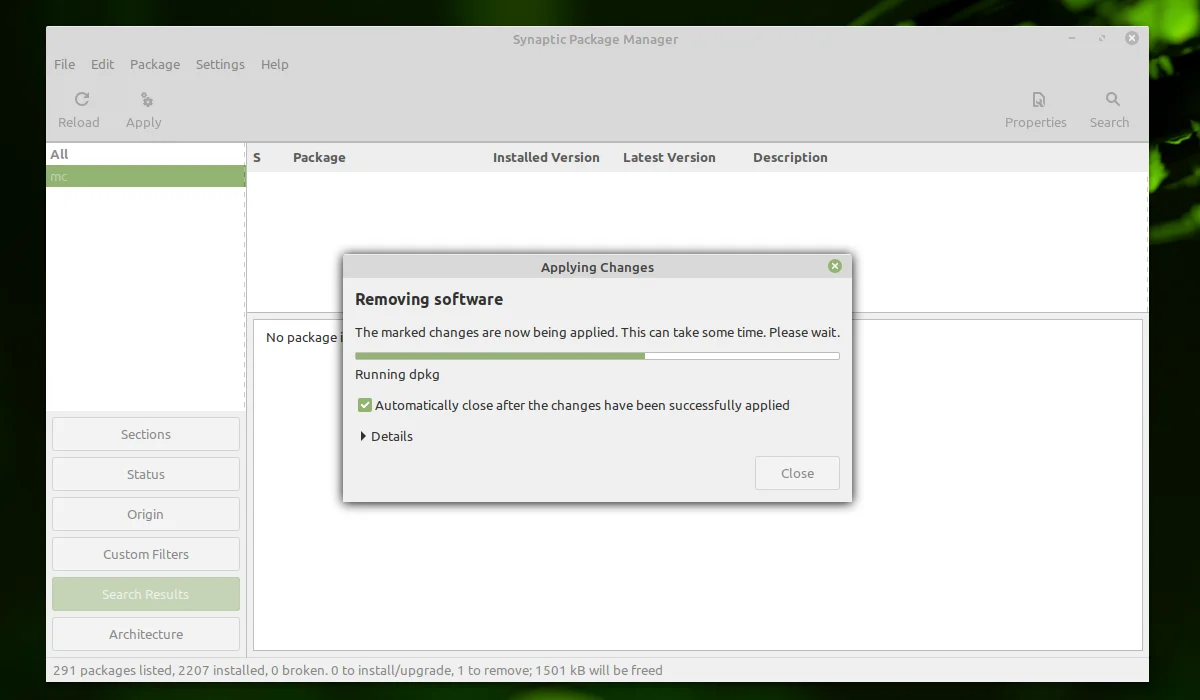The width and height of the screenshot is (1200, 700).
Task: Switch to the Status filter
Action: [x=146, y=474]
